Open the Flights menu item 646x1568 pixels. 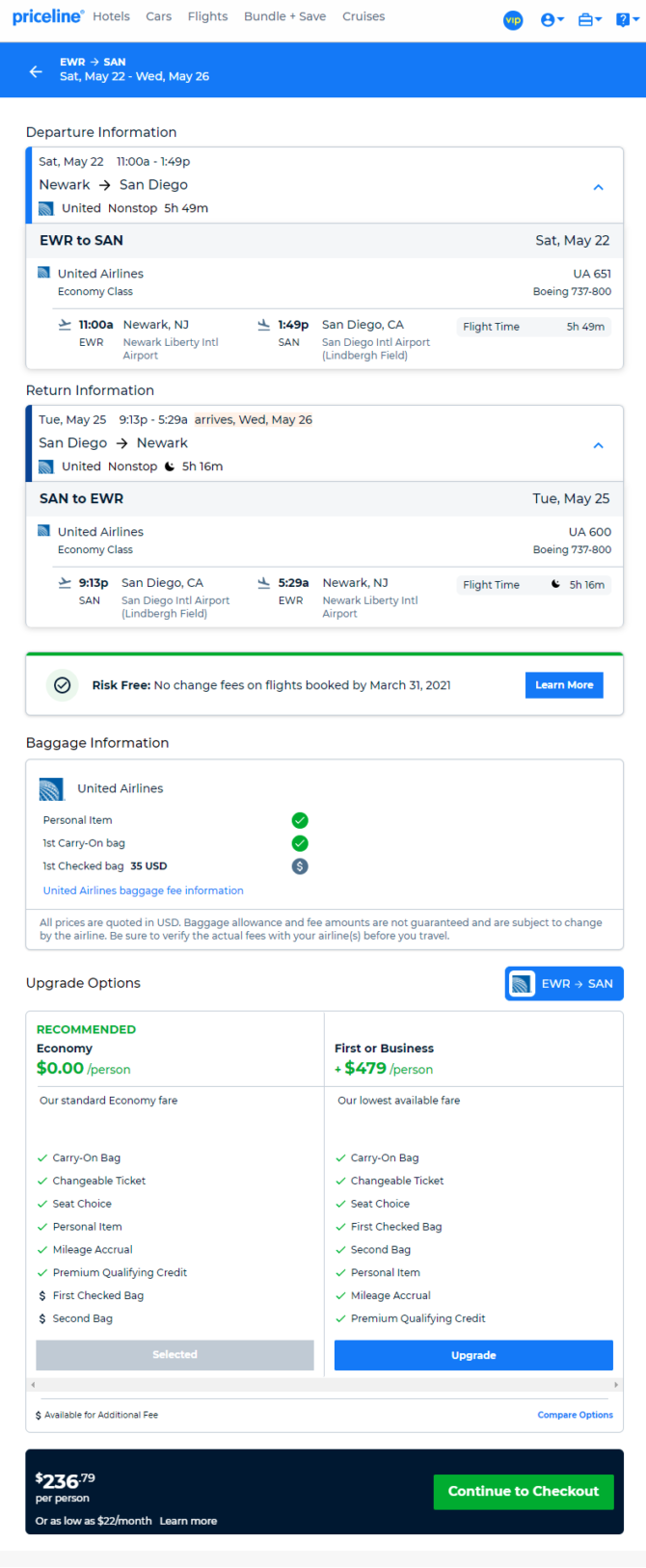[x=208, y=16]
